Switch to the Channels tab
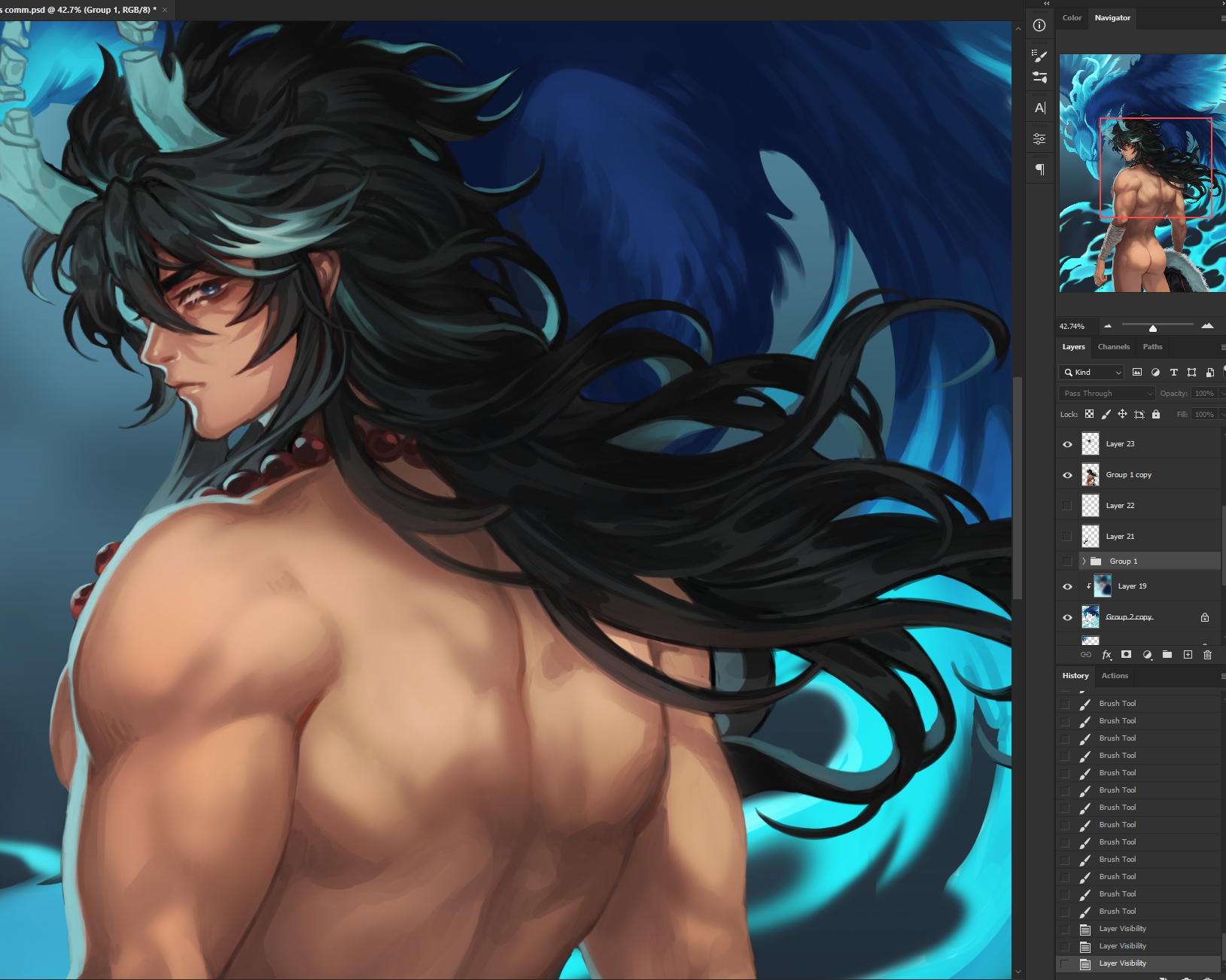The width and height of the screenshot is (1226, 980). [x=1113, y=347]
